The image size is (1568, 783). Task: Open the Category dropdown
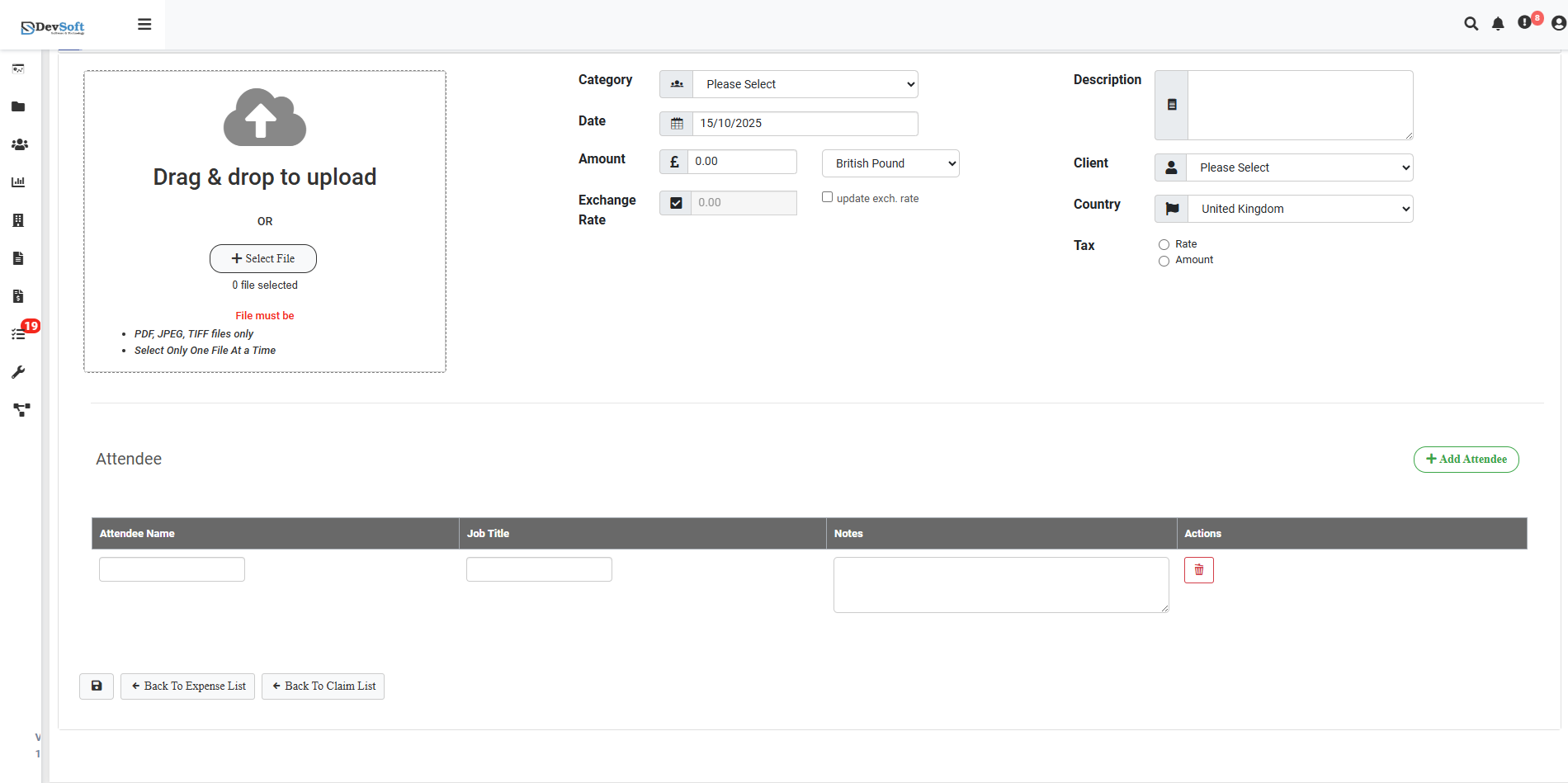805,84
